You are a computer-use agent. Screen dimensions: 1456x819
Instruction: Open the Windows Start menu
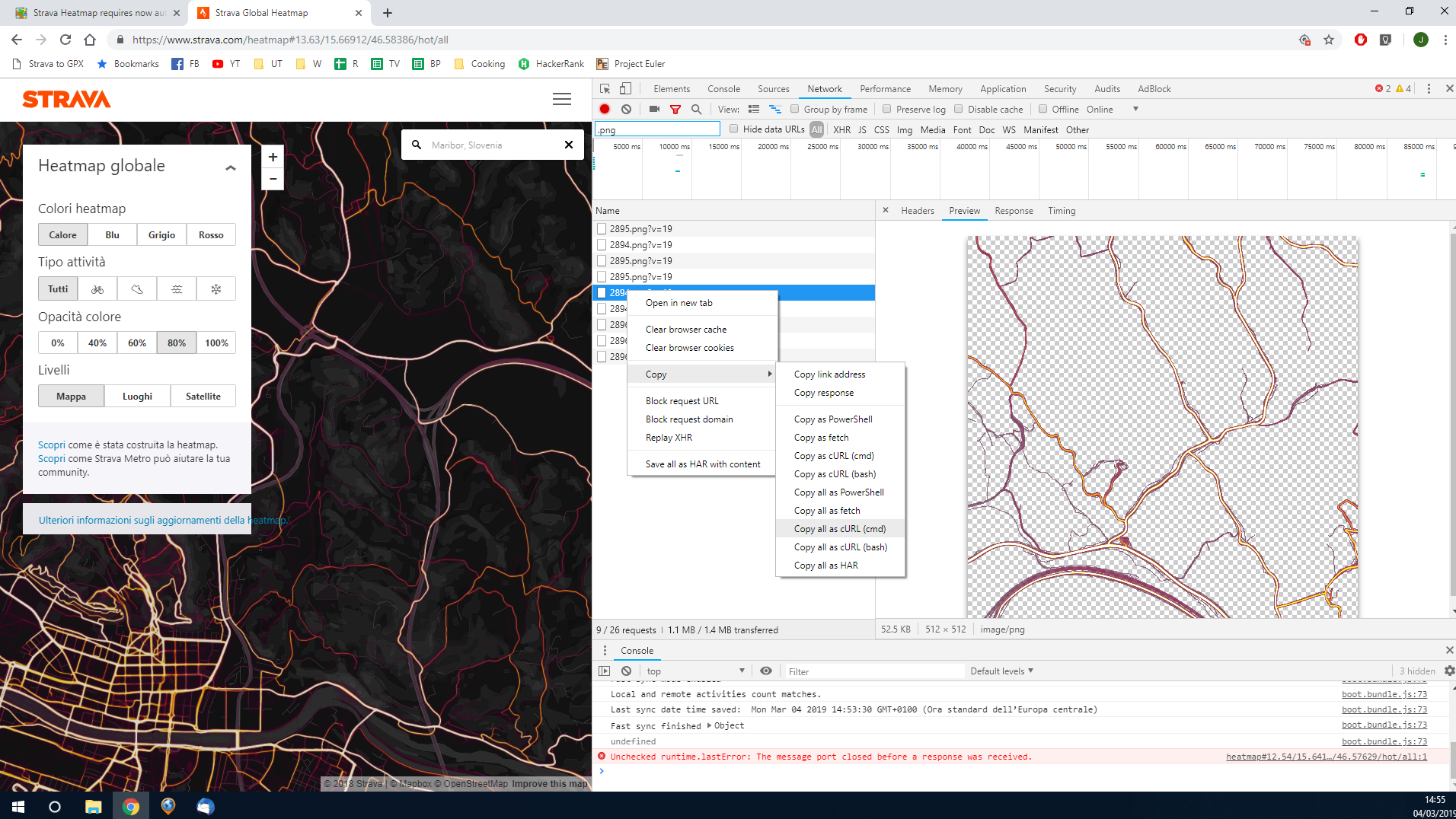coord(18,806)
